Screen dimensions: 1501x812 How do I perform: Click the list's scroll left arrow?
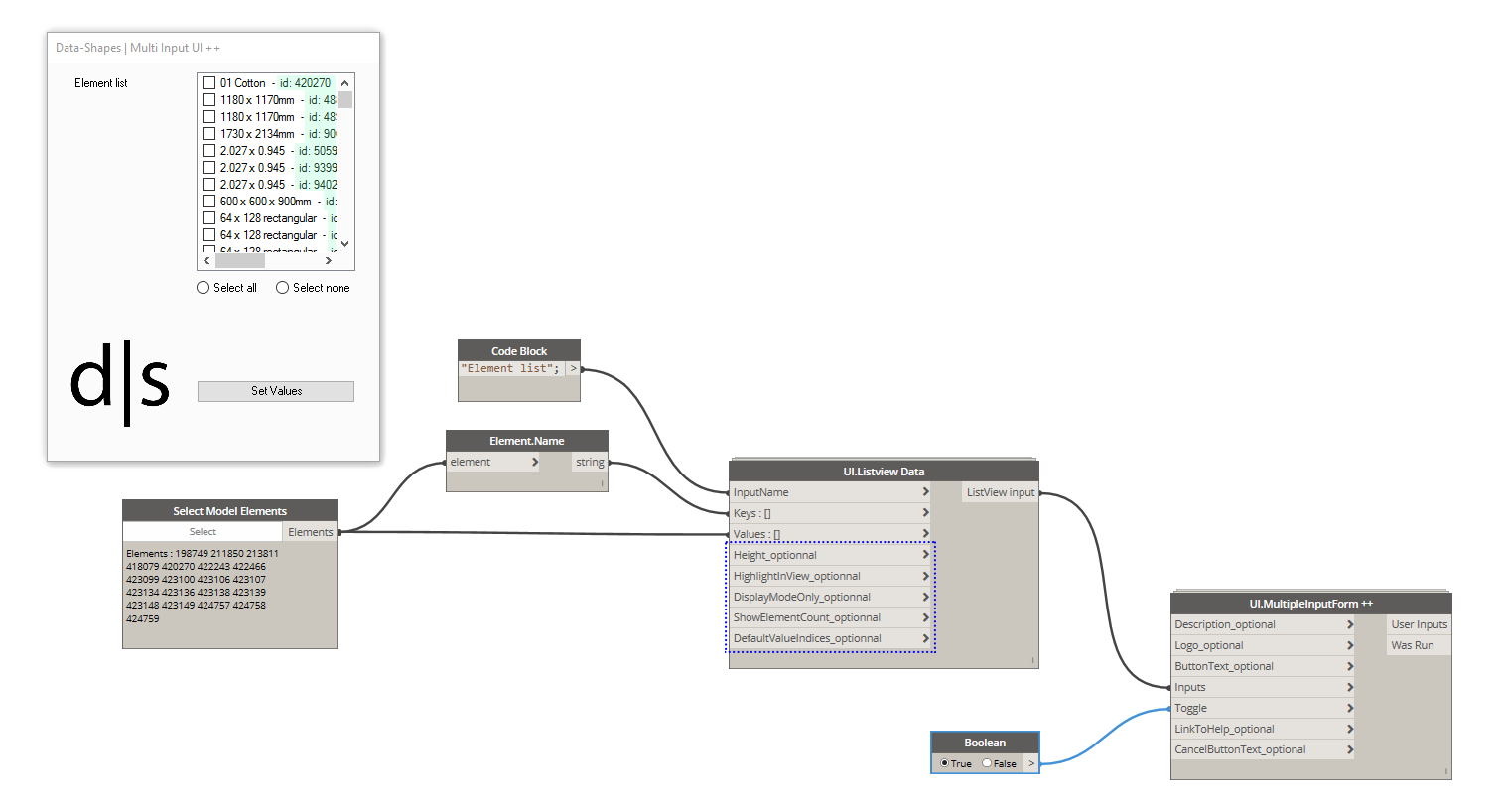206,261
